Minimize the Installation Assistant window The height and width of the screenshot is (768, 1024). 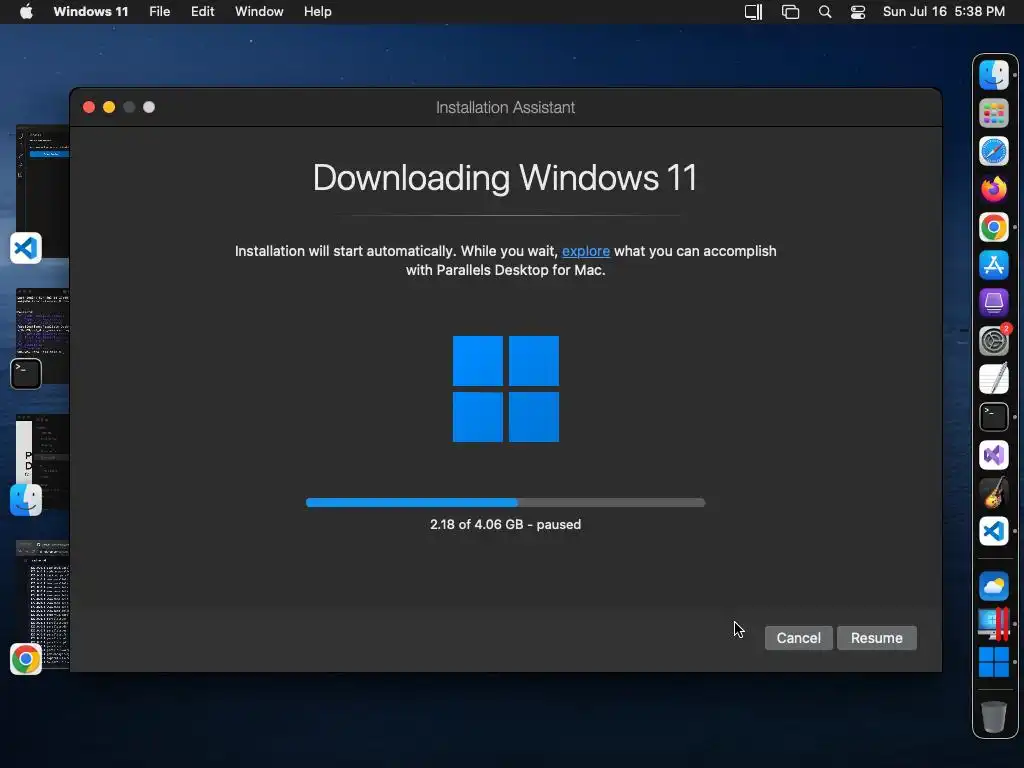click(109, 107)
